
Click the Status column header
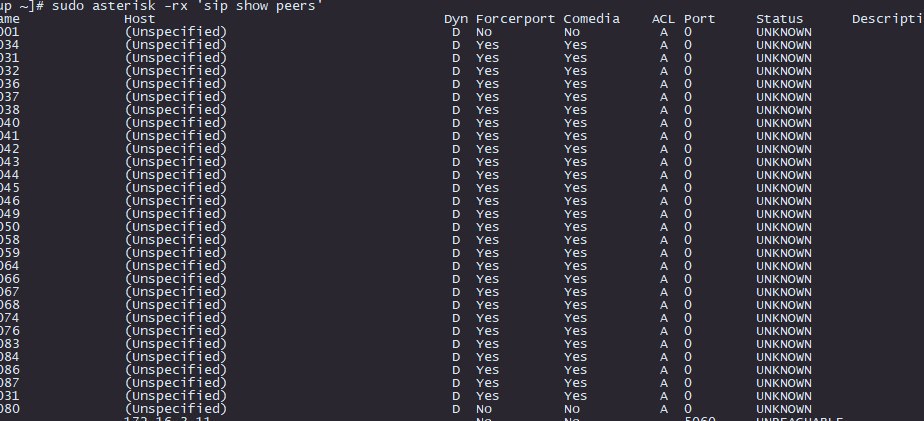click(x=780, y=19)
